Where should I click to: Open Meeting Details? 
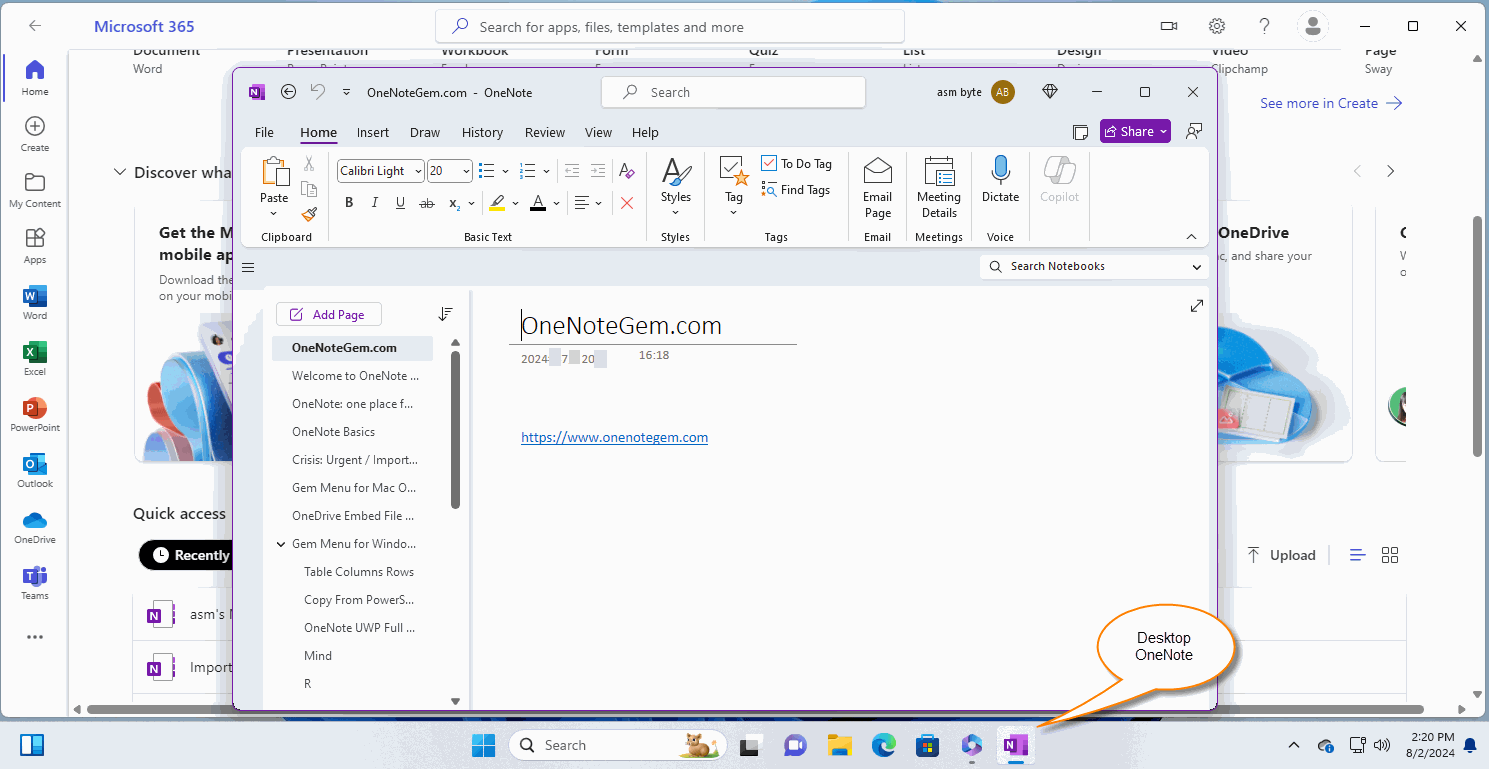pos(939,187)
